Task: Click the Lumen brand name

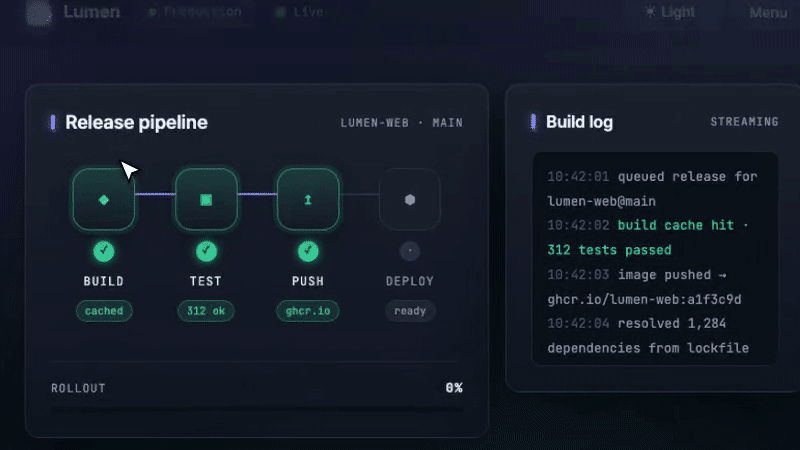Action: coord(92,12)
